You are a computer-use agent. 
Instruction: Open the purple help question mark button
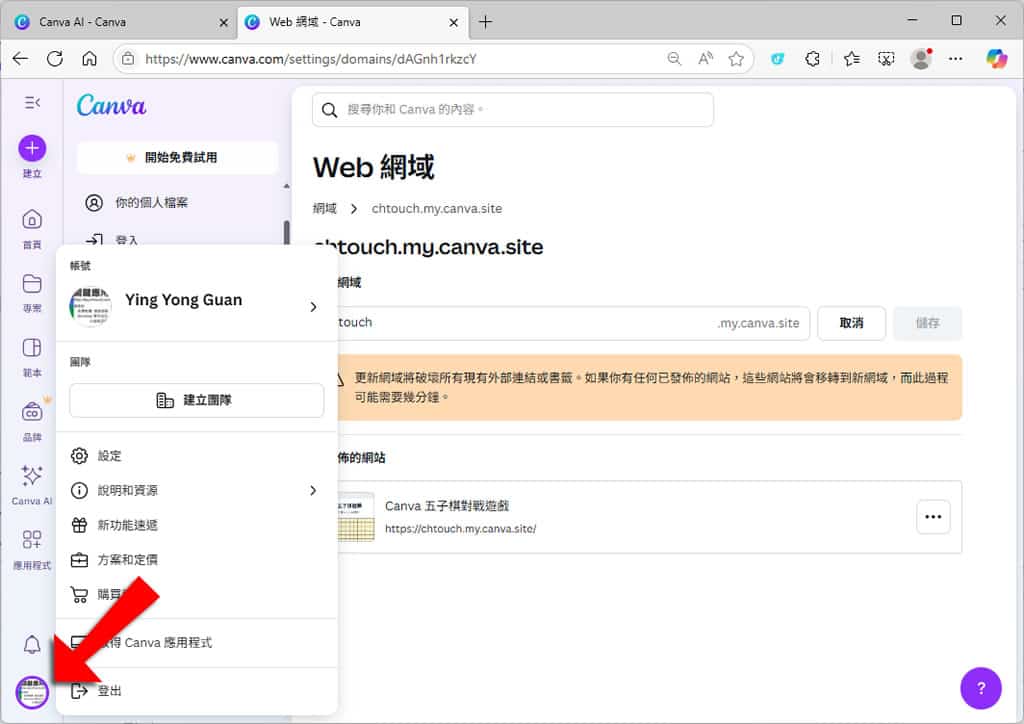[980, 688]
